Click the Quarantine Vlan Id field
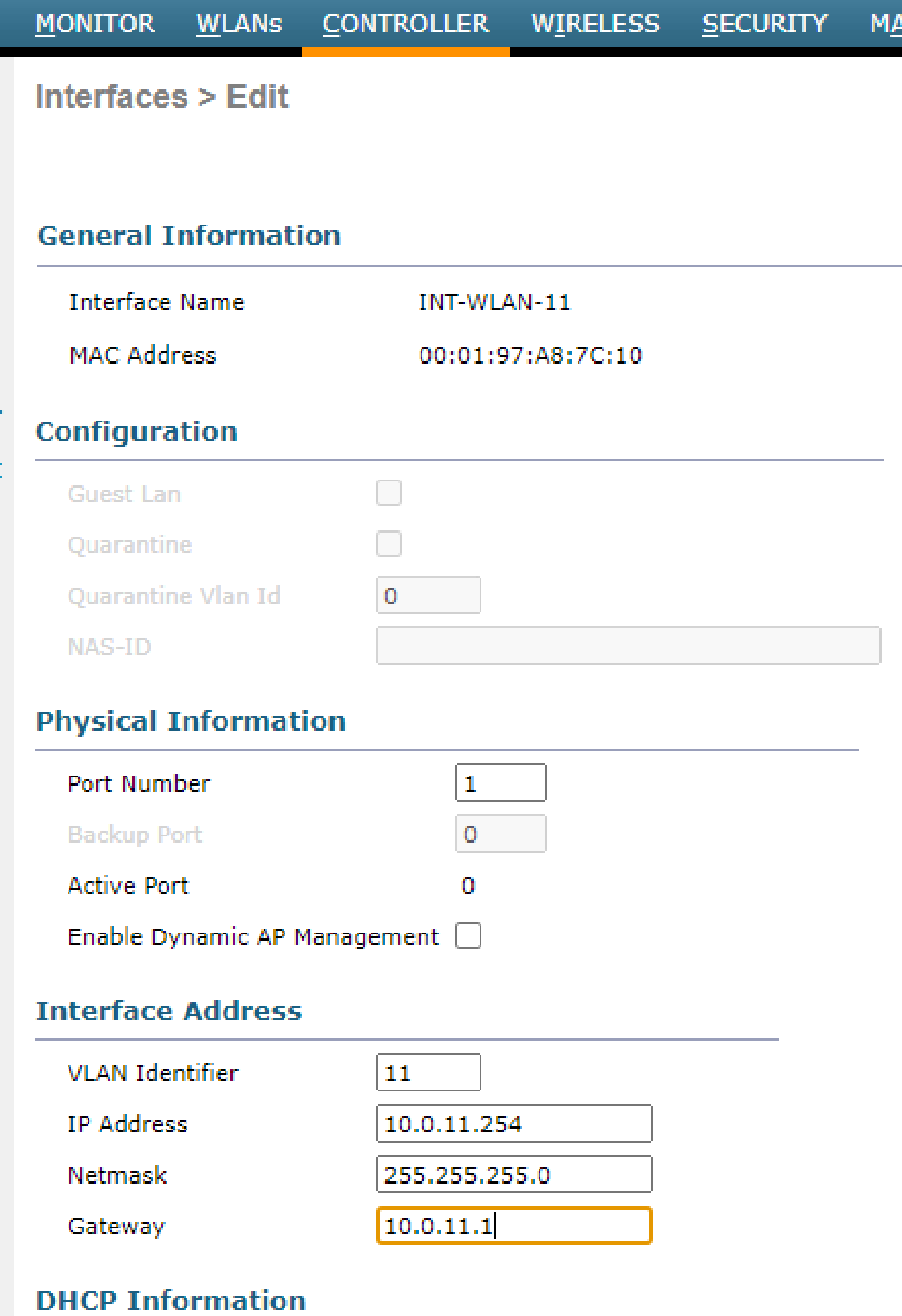 click(428, 595)
